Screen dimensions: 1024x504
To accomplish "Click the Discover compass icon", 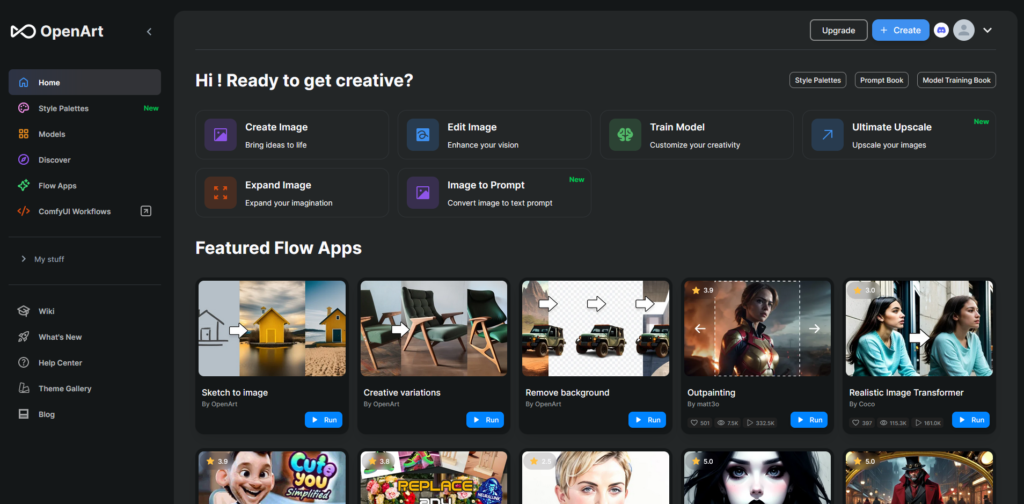I will tap(24, 160).
